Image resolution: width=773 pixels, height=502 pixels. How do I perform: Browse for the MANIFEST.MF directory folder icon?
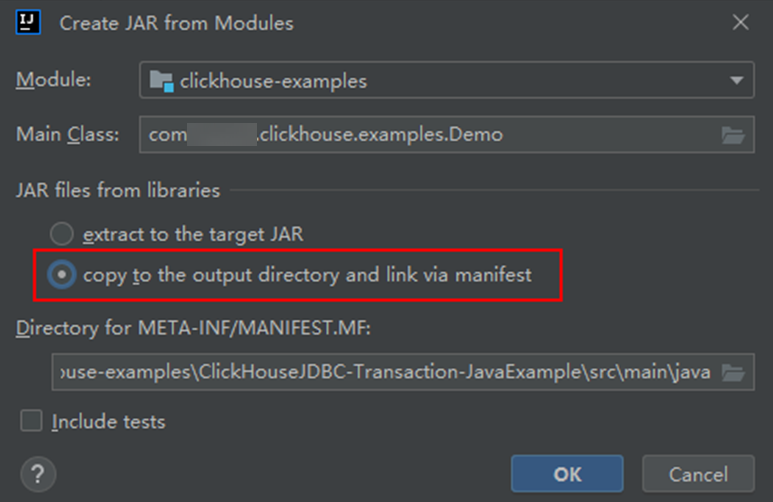(733, 373)
